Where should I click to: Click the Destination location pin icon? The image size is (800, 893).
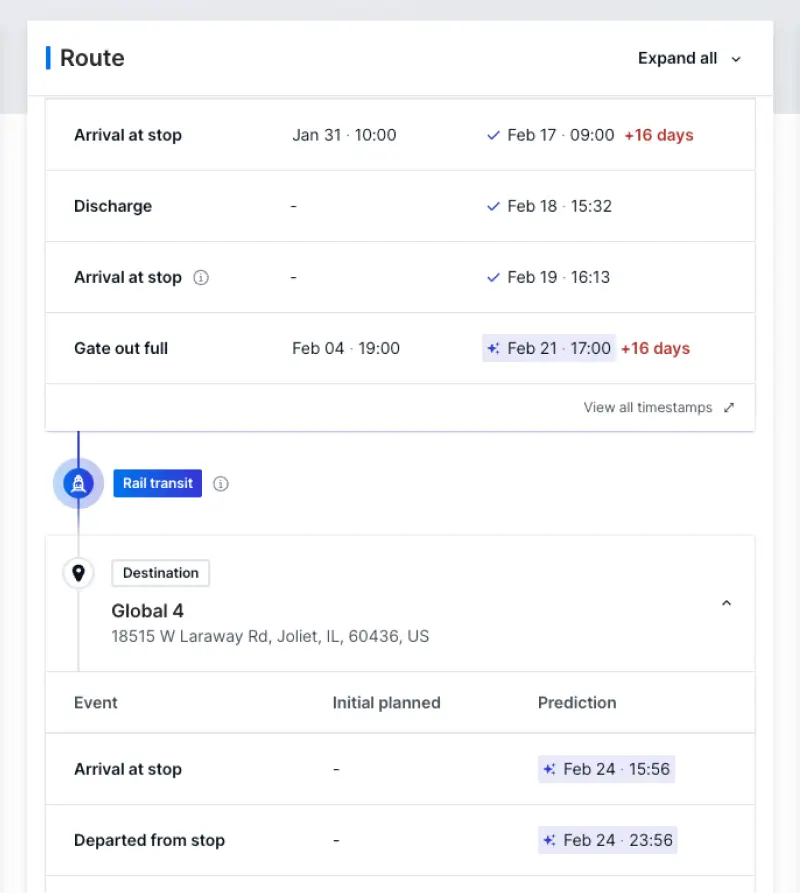[79, 573]
